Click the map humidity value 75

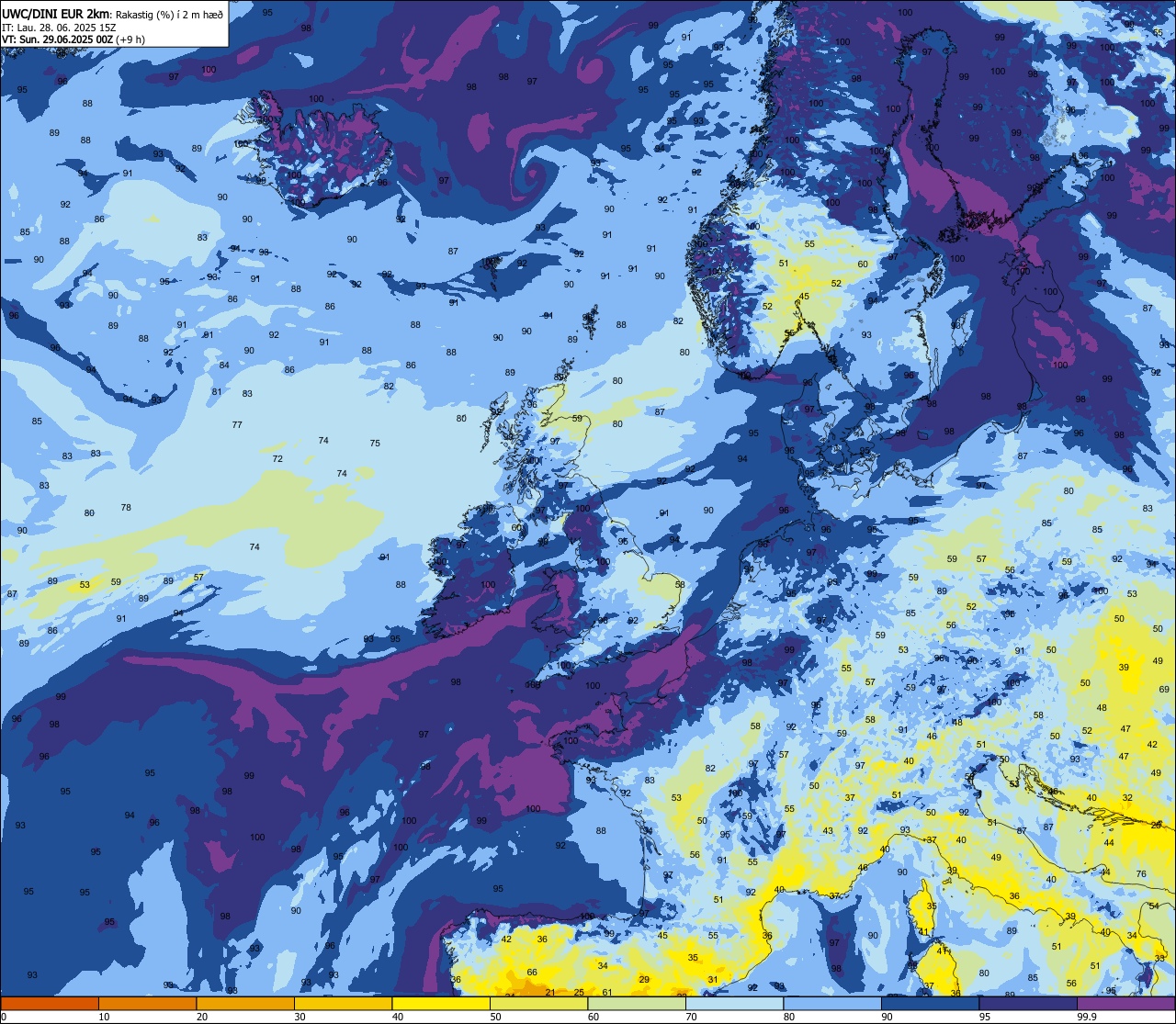[375, 443]
